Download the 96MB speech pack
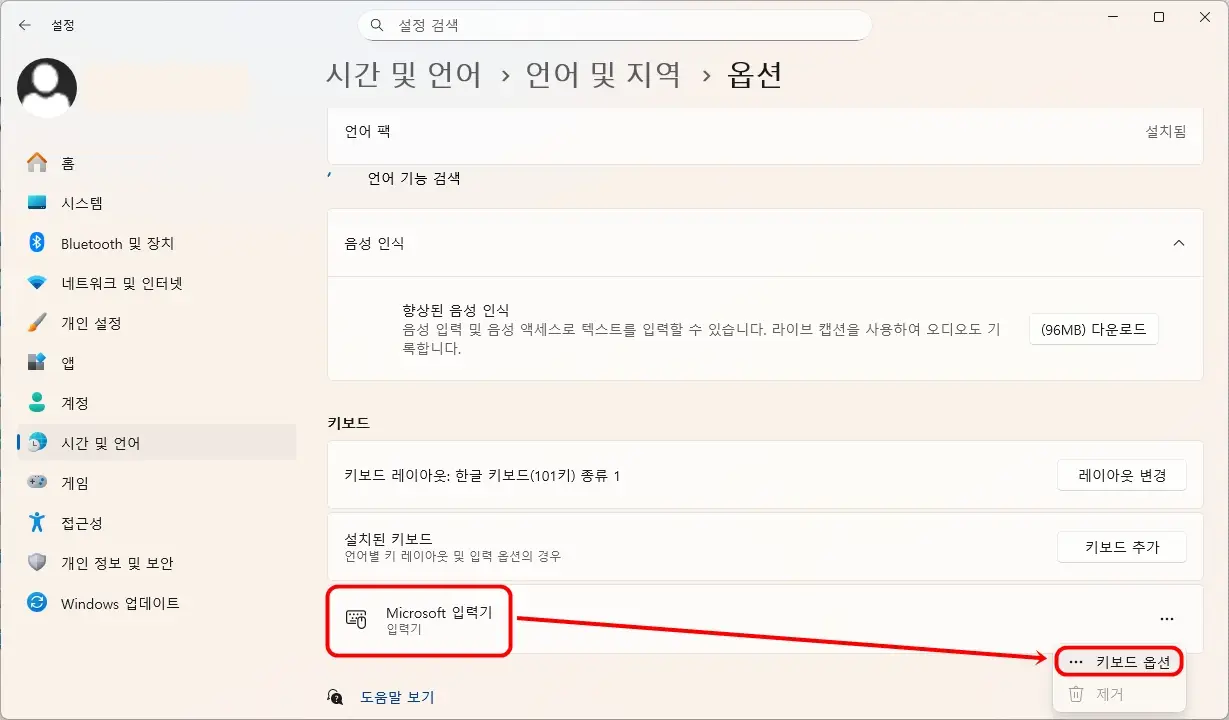 (x=1093, y=328)
